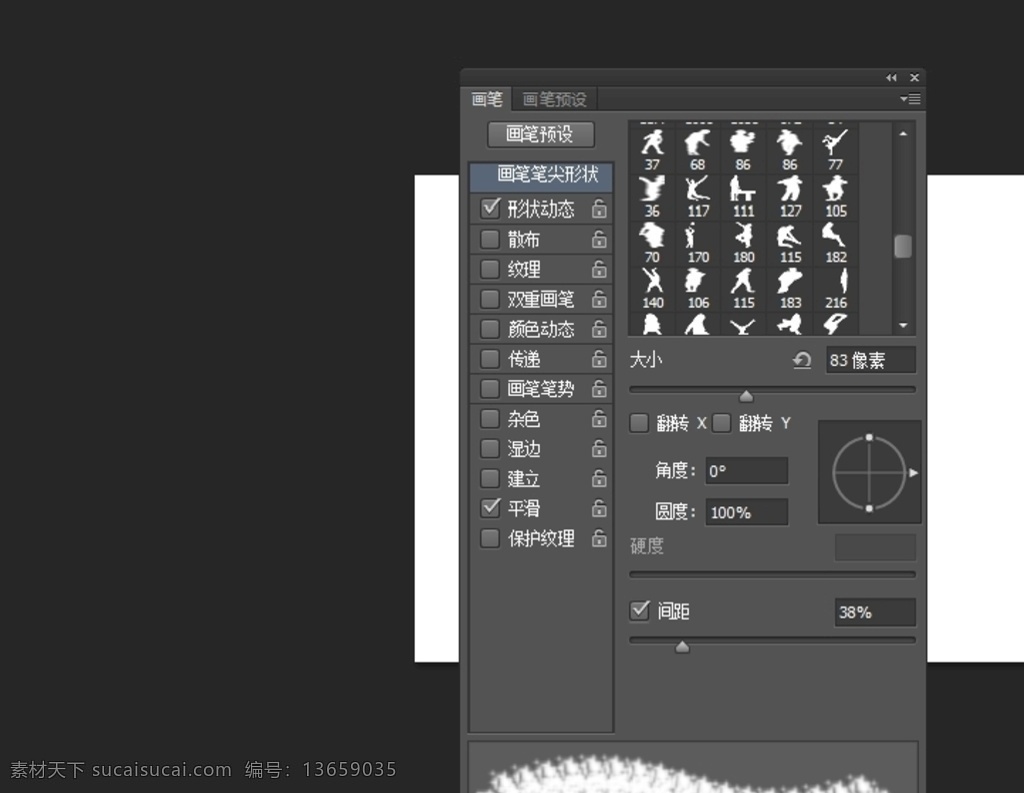The image size is (1024, 793).
Task: Click the lock icon beside 建立
Action: [x=599, y=479]
